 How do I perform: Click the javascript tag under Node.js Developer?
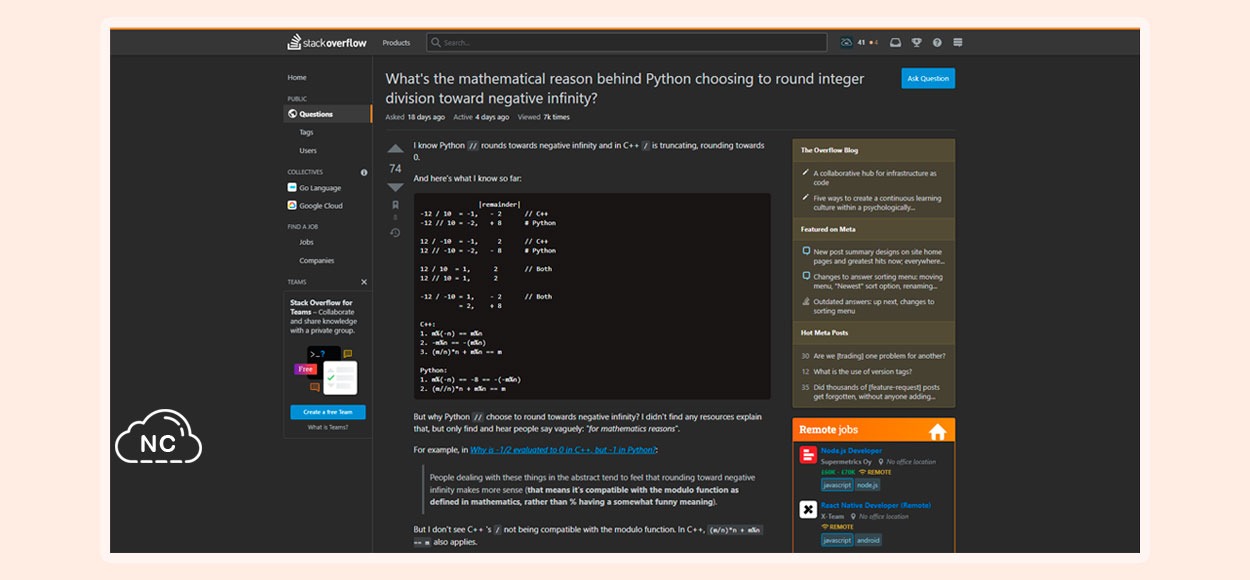coord(837,485)
